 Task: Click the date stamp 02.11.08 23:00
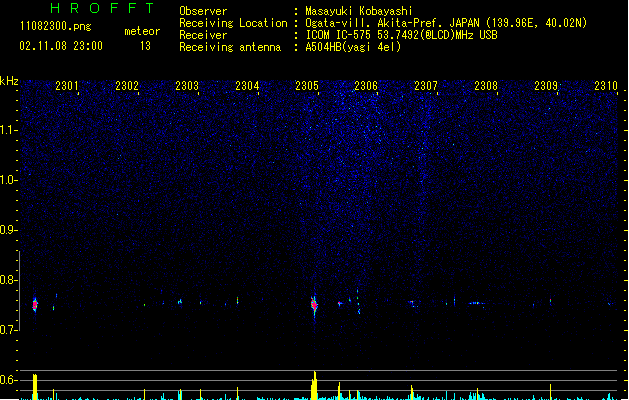tap(61, 46)
